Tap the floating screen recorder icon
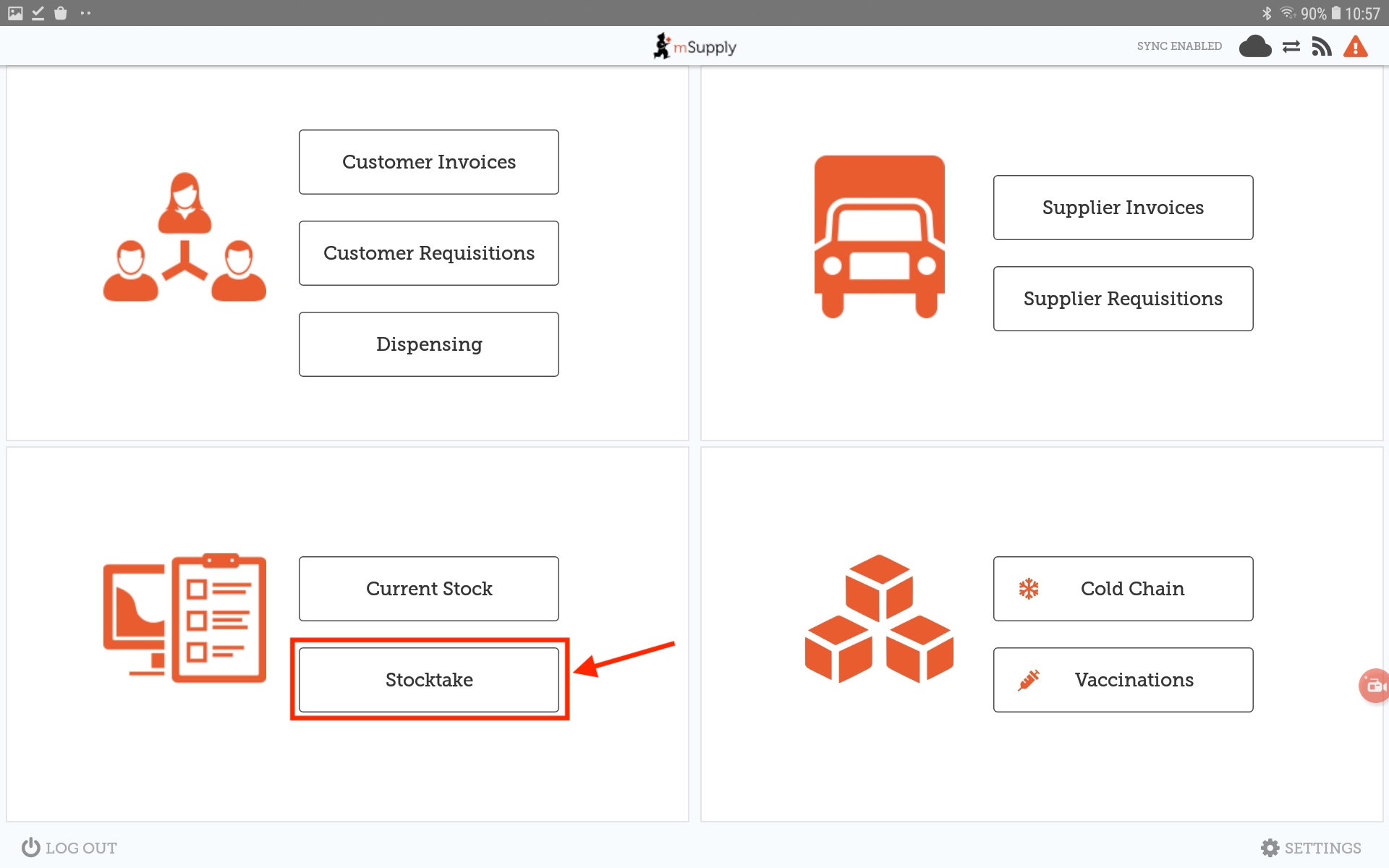Image resolution: width=1389 pixels, height=868 pixels. click(x=1374, y=685)
